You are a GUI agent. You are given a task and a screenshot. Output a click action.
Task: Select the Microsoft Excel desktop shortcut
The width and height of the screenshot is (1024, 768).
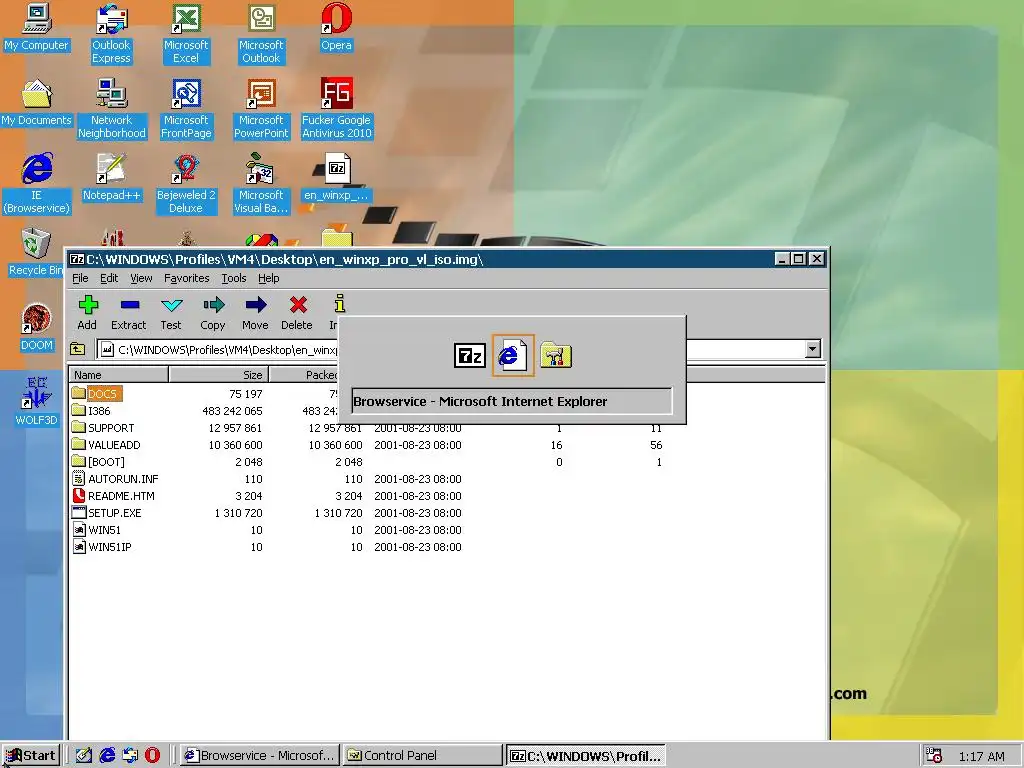tap(186, 34)
